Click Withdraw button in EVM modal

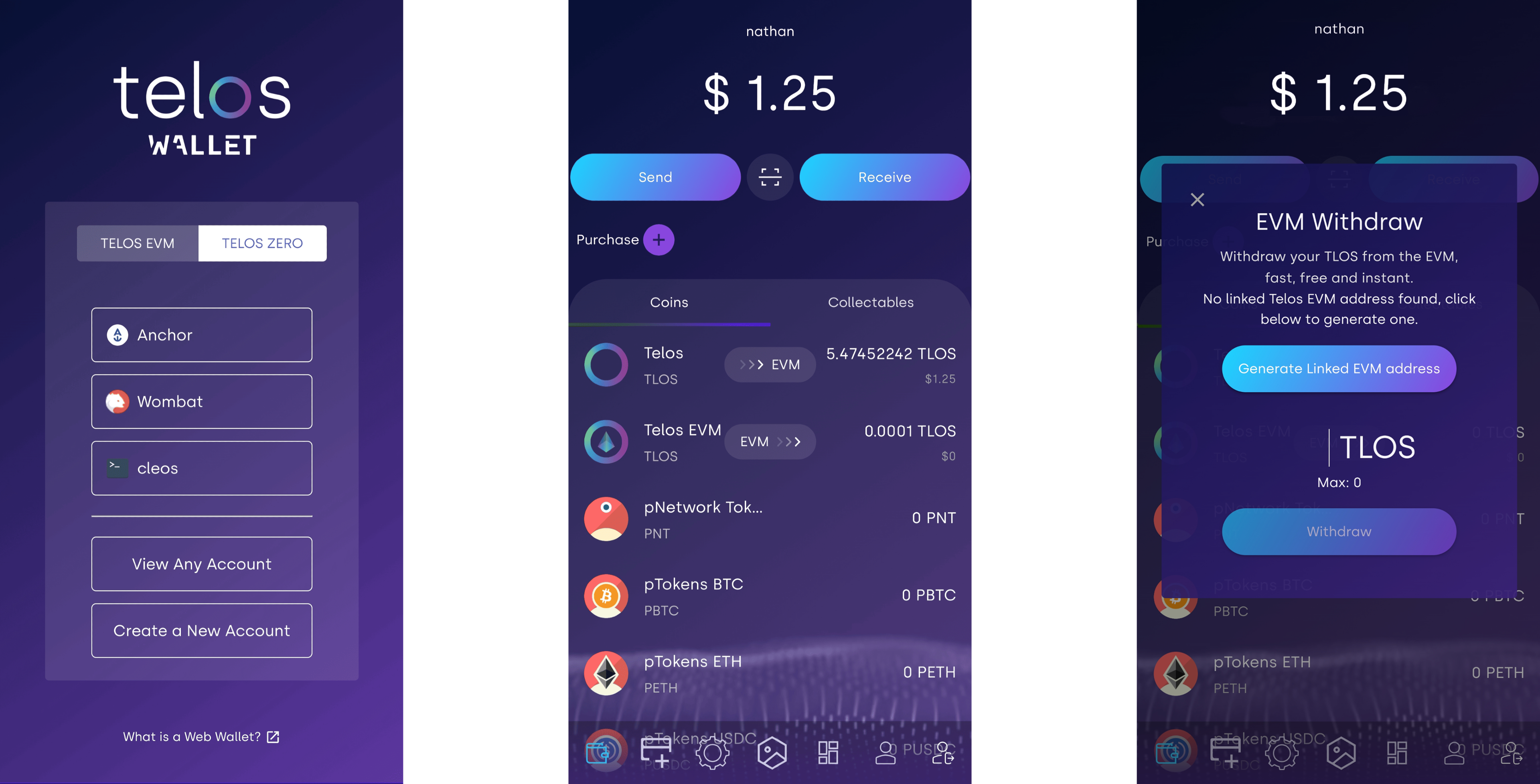point(1338,530)
